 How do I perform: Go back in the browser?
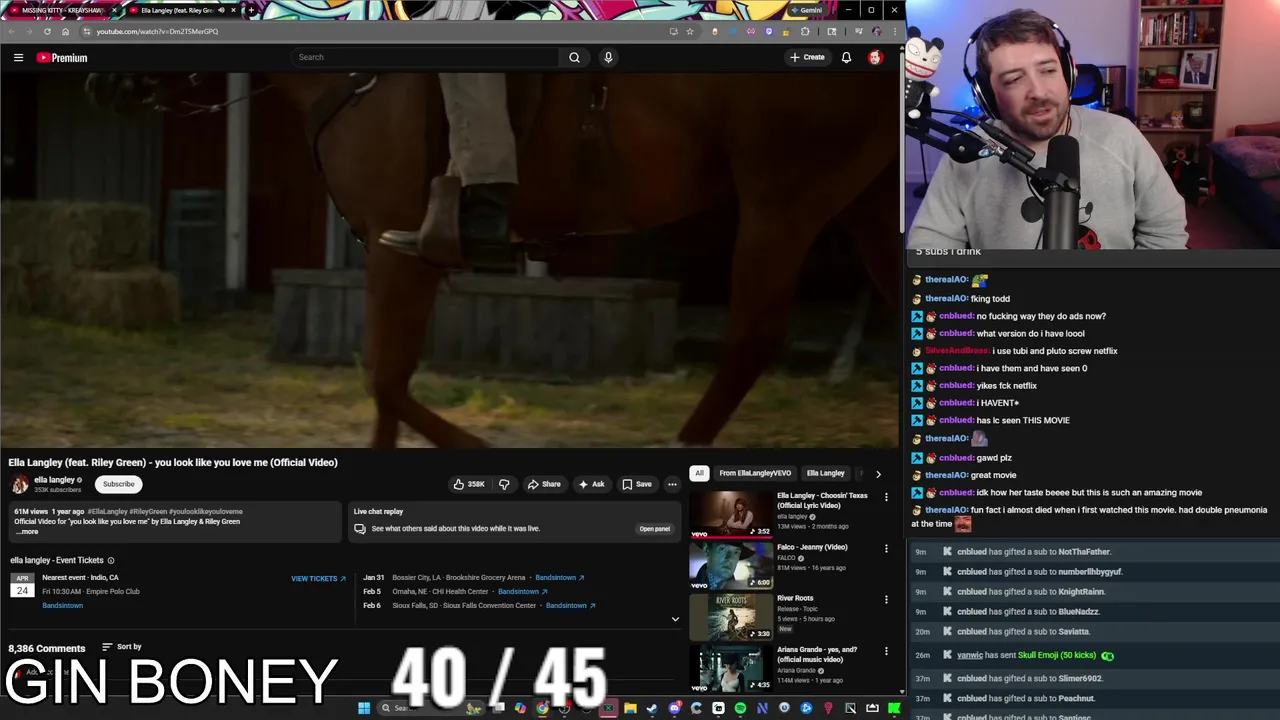(x=11, y=31)
